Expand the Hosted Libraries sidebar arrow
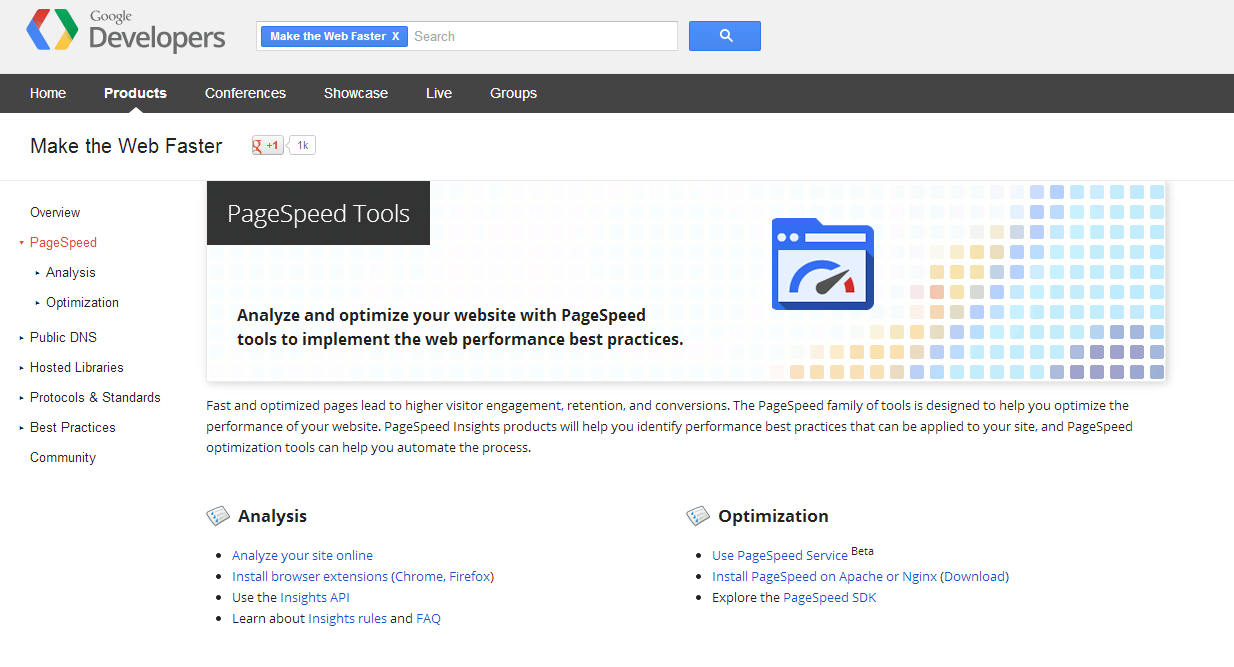 (x=21, y=368)
